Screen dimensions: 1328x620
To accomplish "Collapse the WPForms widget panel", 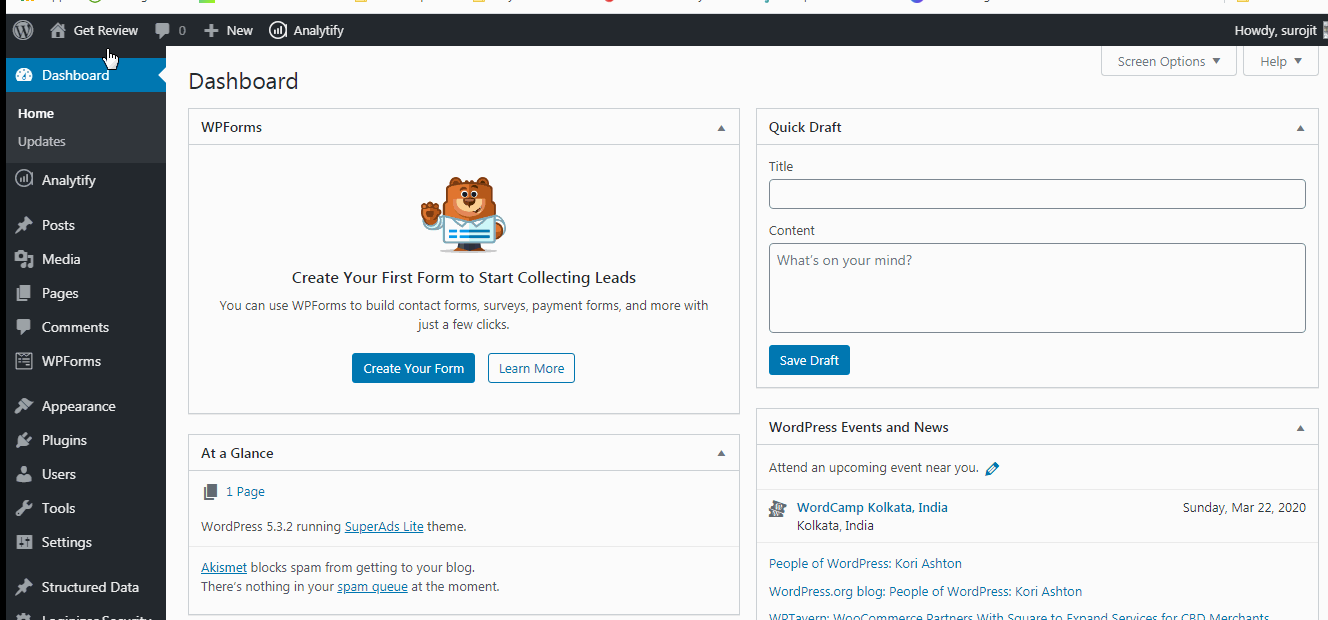I will coord(721,128).
